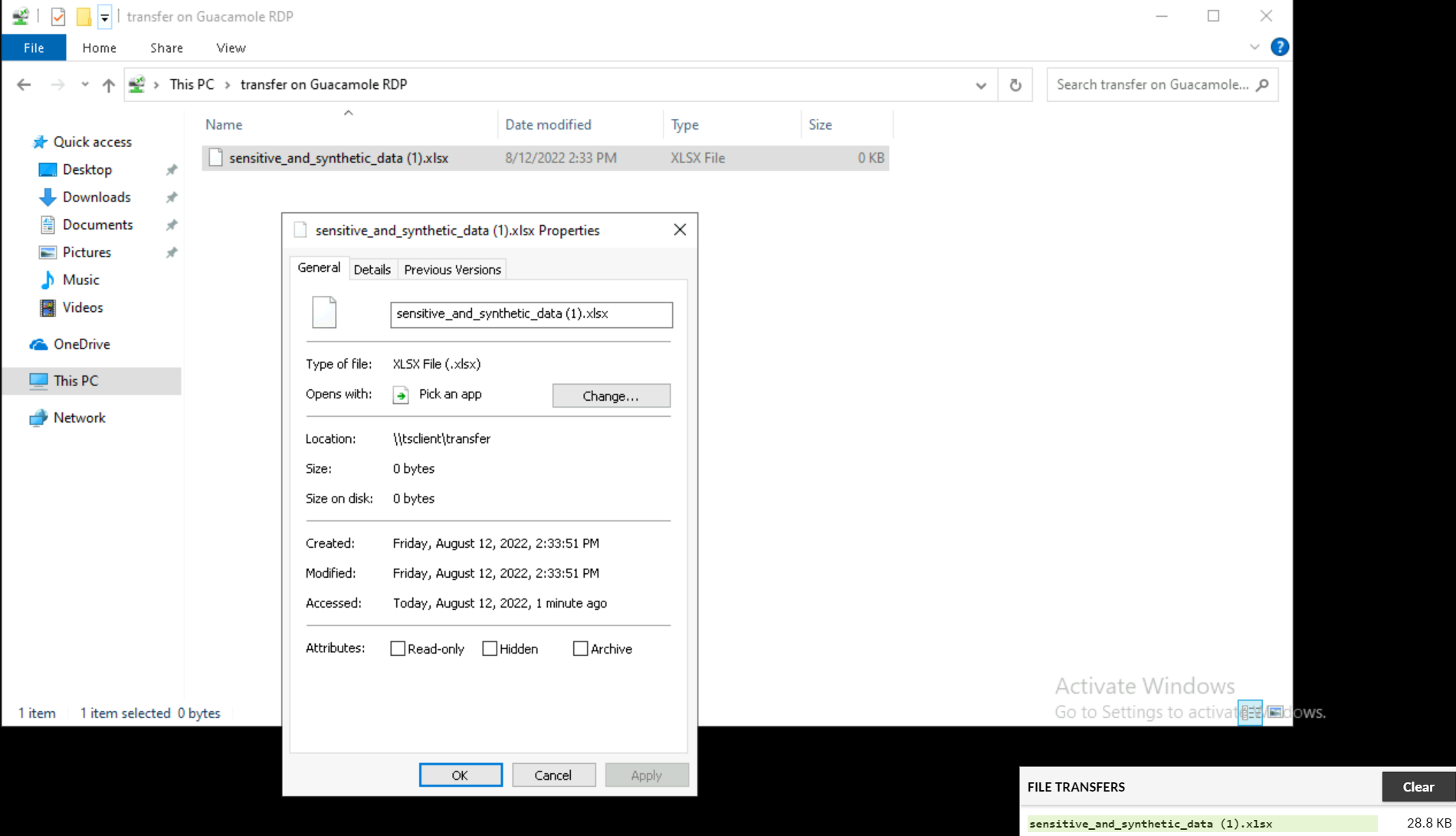Enable the Read-only attribute checkbox

coord(398,649)
